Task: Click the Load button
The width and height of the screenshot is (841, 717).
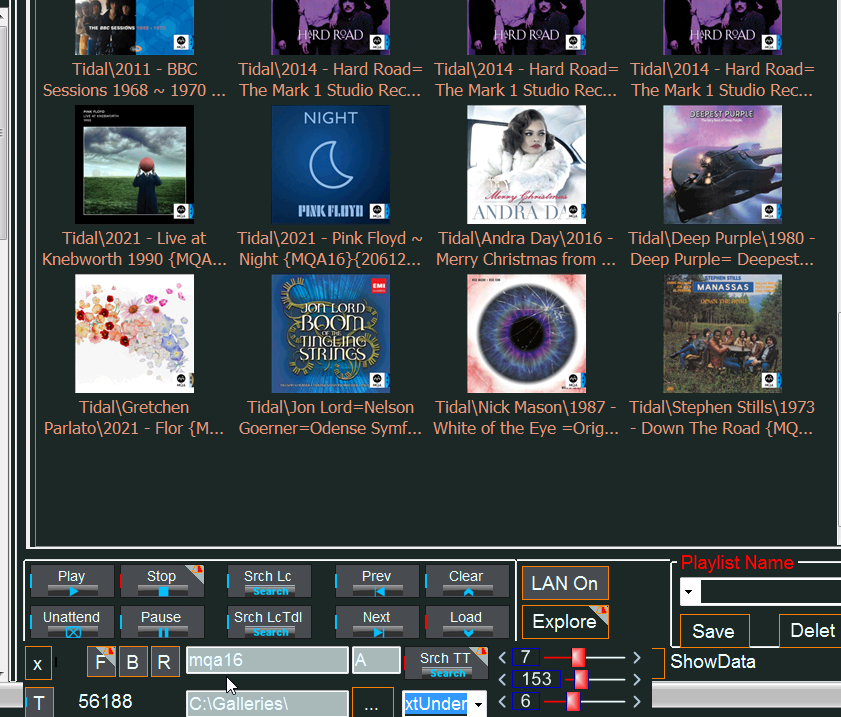Action: point(467,622)
